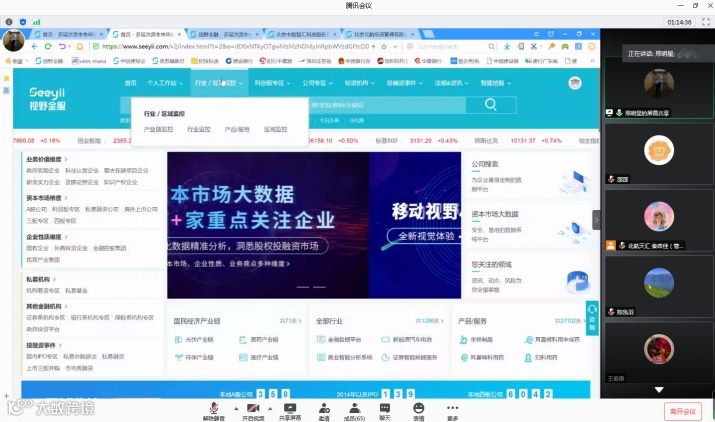This screenshot has width=715, height=422.
Task: Click the carousel banner image
Action: [314, 225]
